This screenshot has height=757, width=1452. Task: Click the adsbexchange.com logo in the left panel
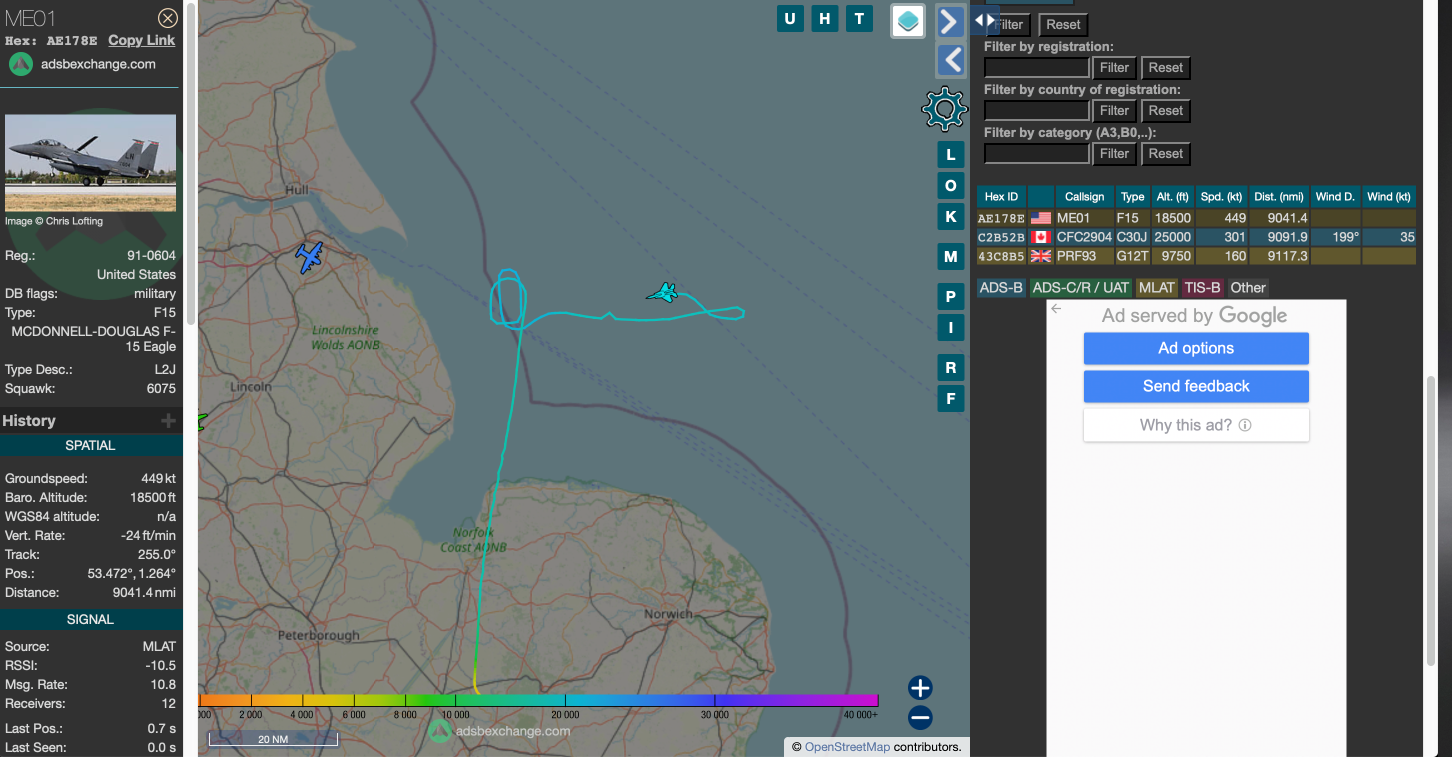pyautogui.click(x=21, y=64)
